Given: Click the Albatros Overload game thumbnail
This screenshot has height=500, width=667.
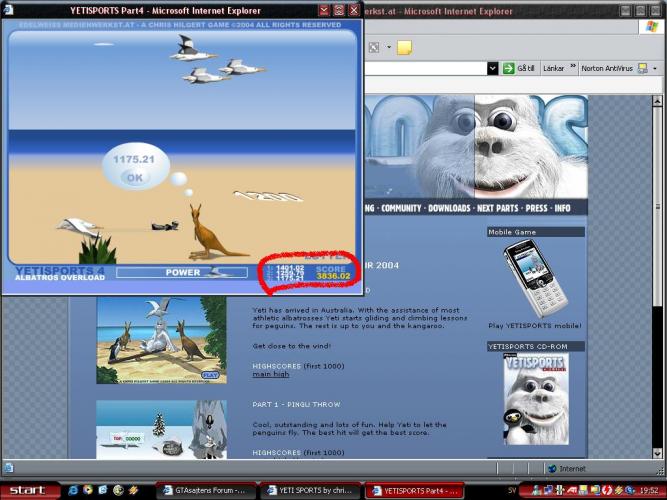Looking at the screenshot, I should [161, 340].
